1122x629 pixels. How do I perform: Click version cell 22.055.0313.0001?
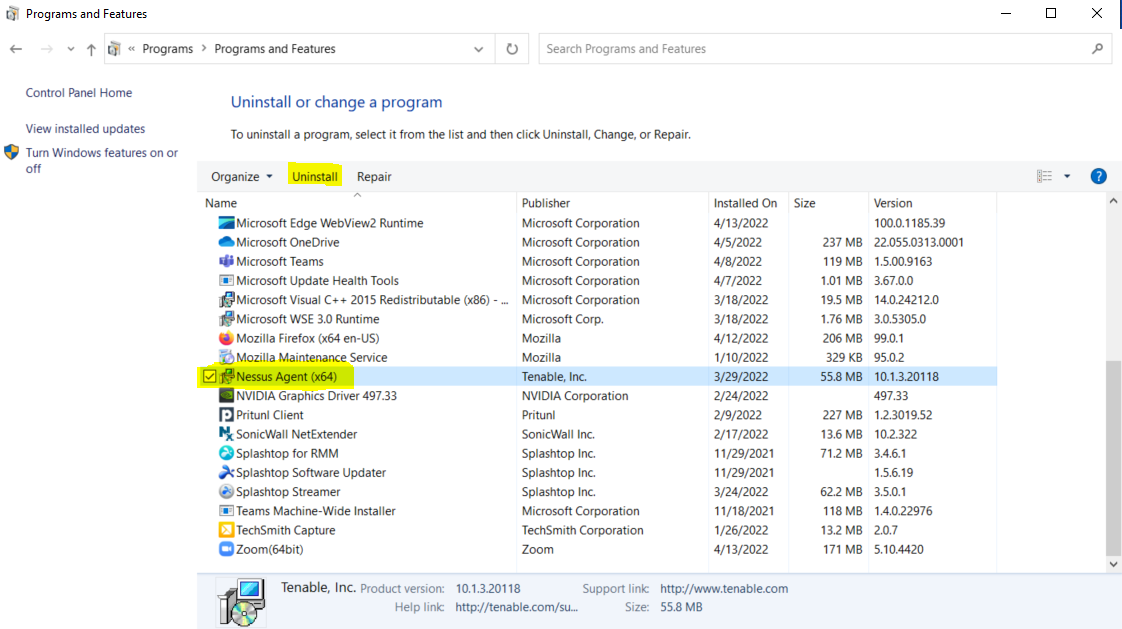click(x=919, y=243)
